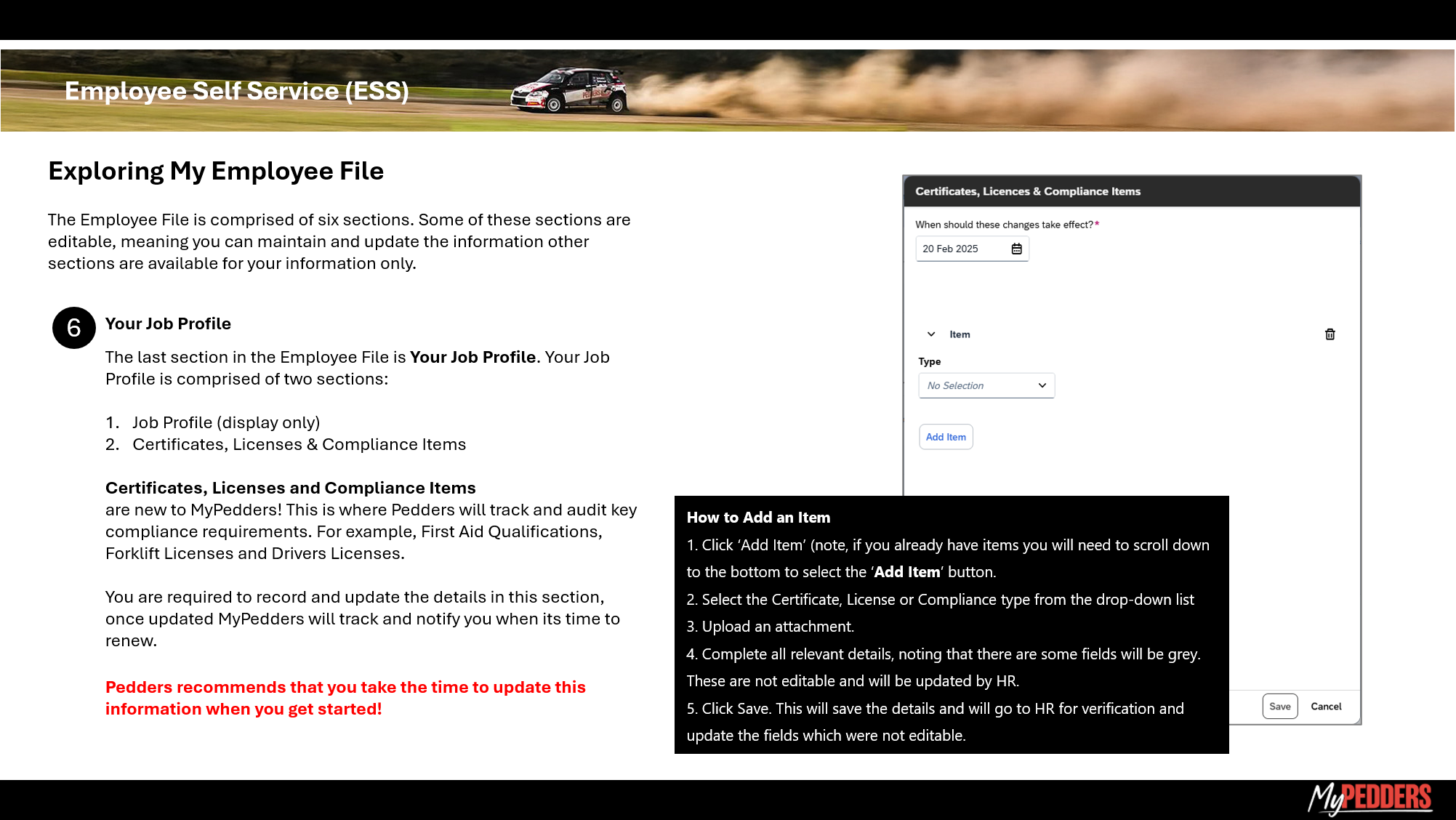1456x820 pixels.
Task: Click the Save button
Action: [1279, 707]
